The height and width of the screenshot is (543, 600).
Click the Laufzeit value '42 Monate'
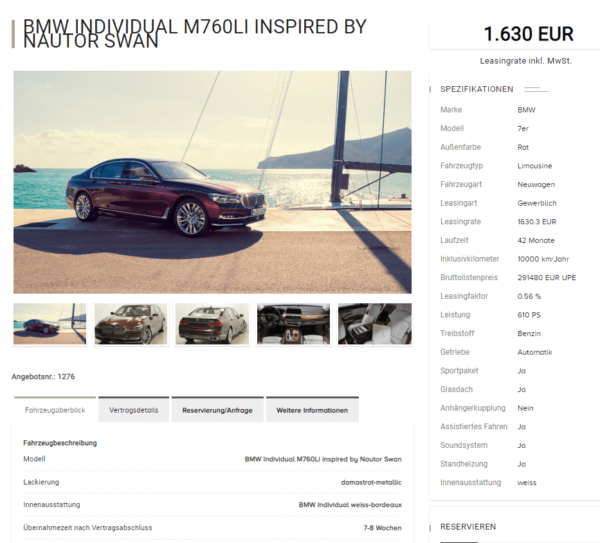(x=536, y=241)
